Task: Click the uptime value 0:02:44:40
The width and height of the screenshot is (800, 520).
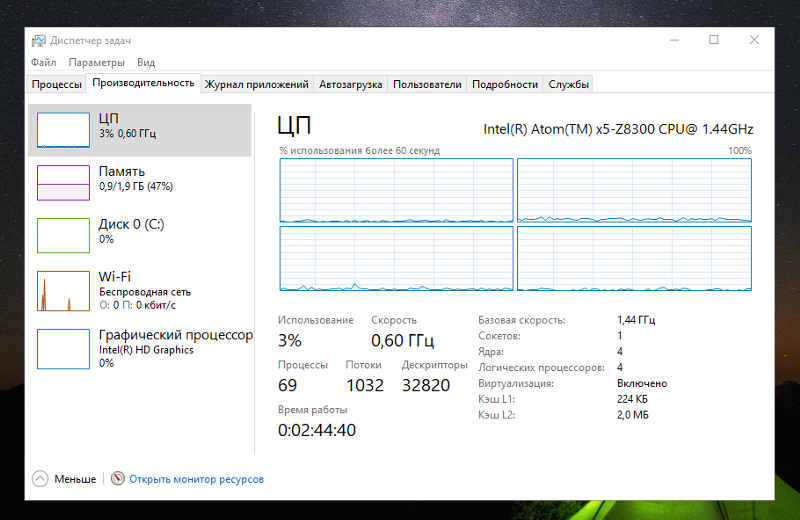Action: pyautogui.click(x=317, y=430)
